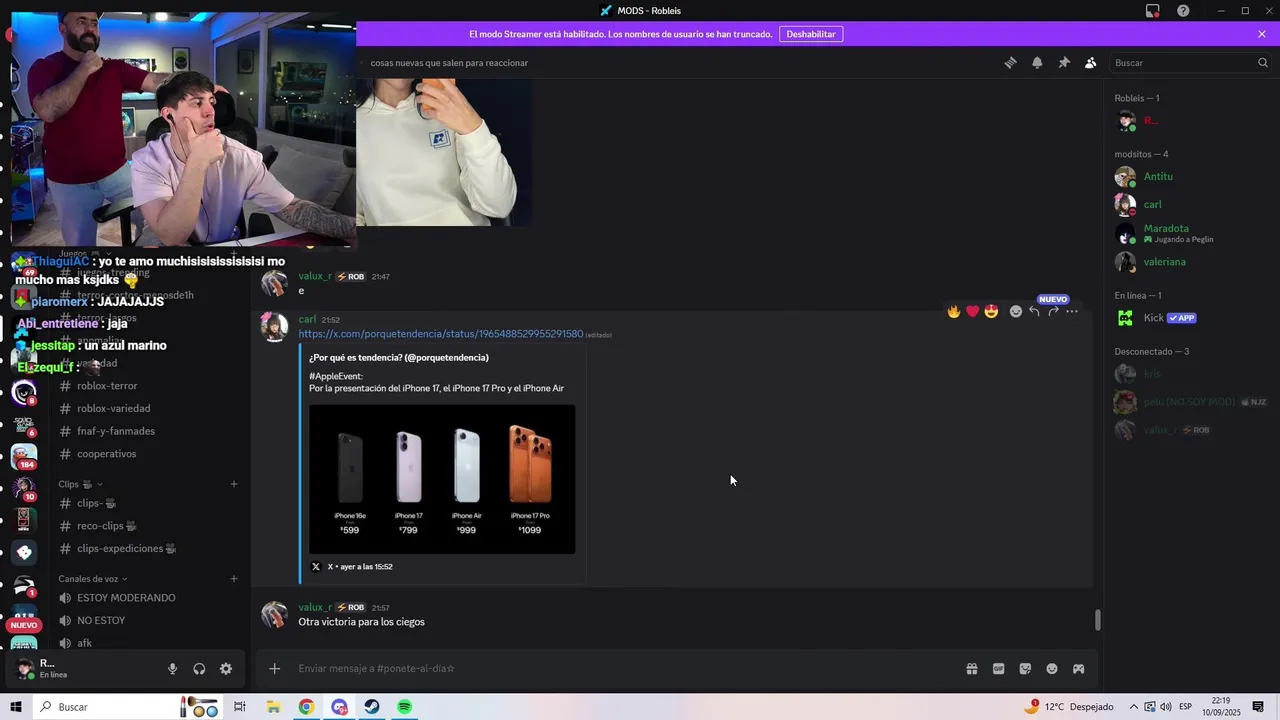Screen dimensions: 1280x720
Task: Click the Buscar search field in Discord
Action: 1189,63
